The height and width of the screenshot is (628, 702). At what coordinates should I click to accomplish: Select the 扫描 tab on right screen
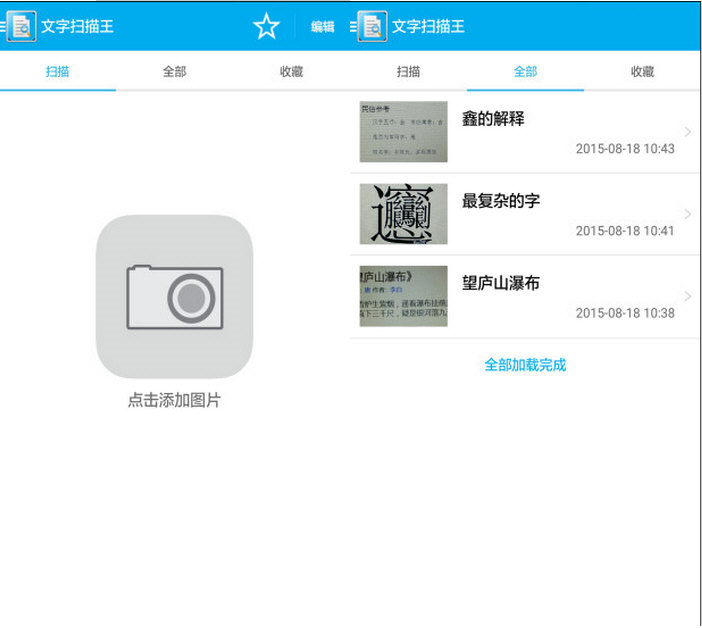click(408, 72)
